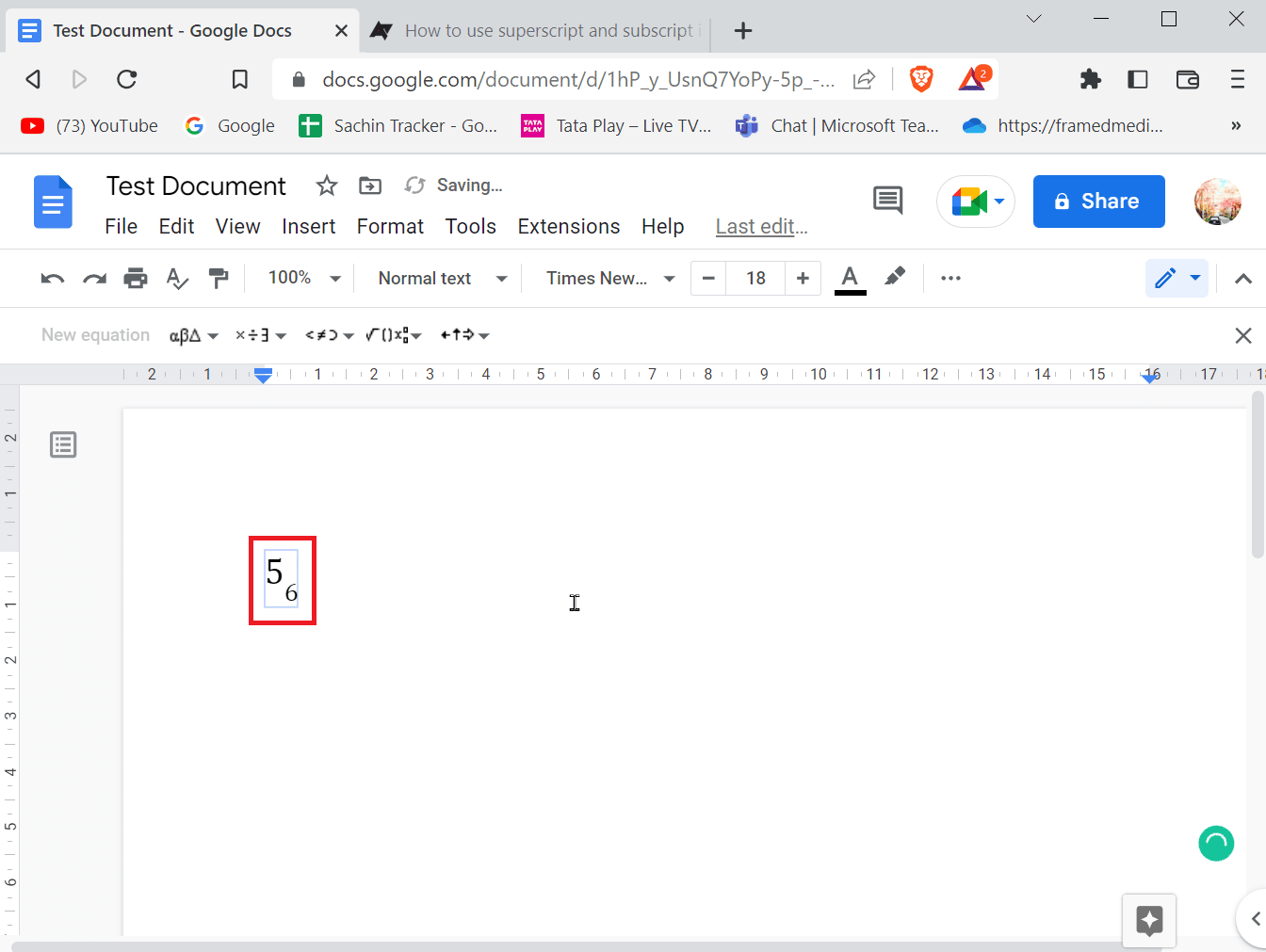Switch to the superscript and subscript tab
This screenshot has height=952, width=1266.
[x=535, y=30]
